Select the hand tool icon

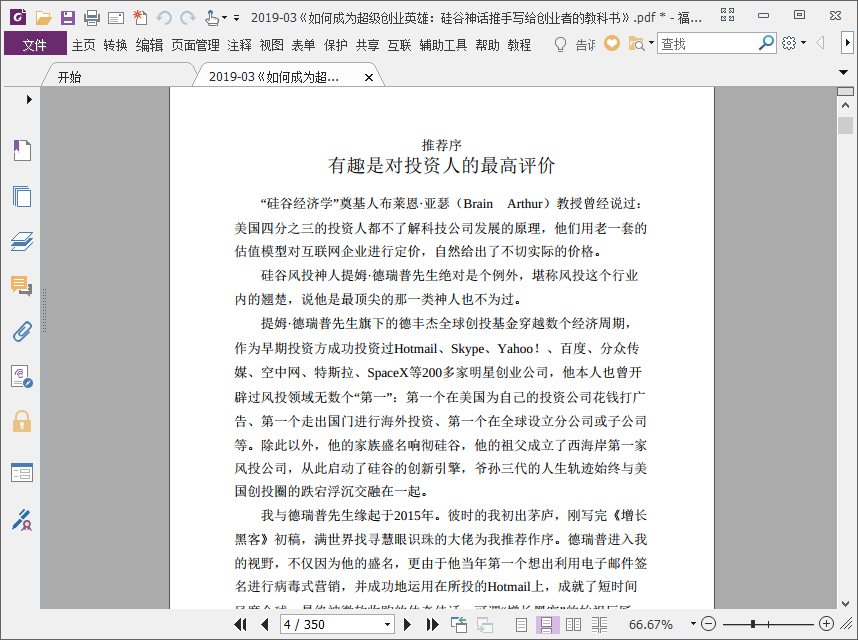pos(212,18)
